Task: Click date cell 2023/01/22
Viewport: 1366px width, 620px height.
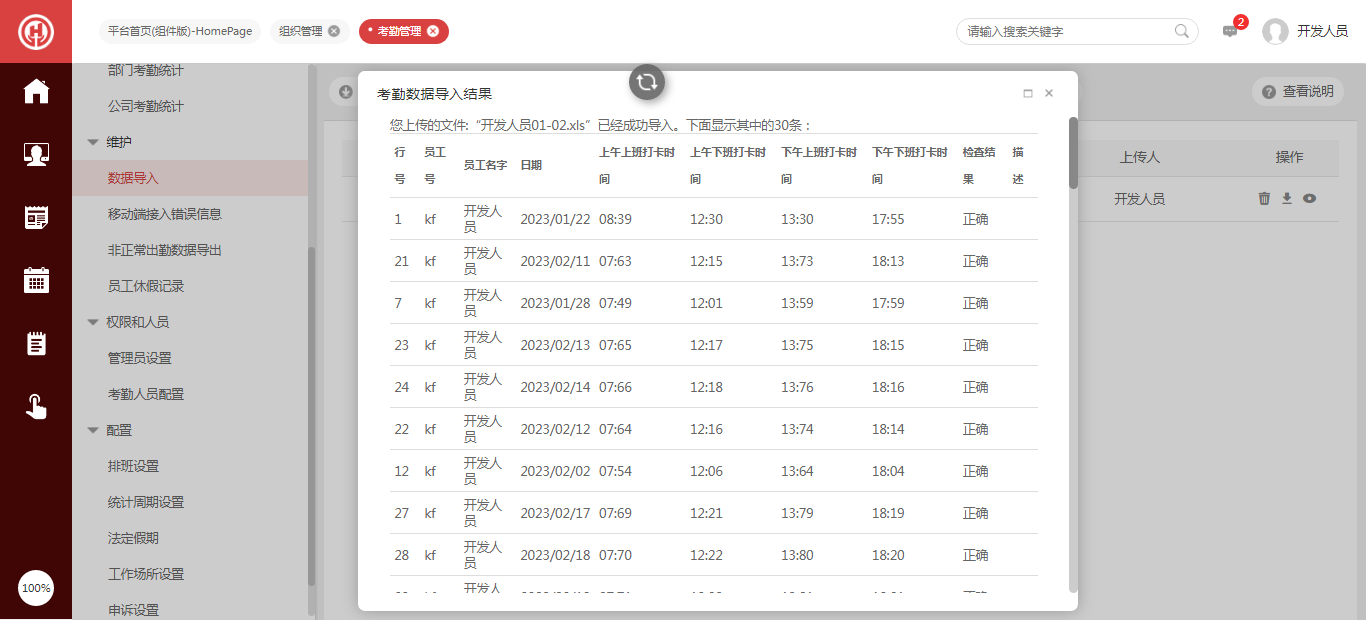Action: [x=556, y=219]
